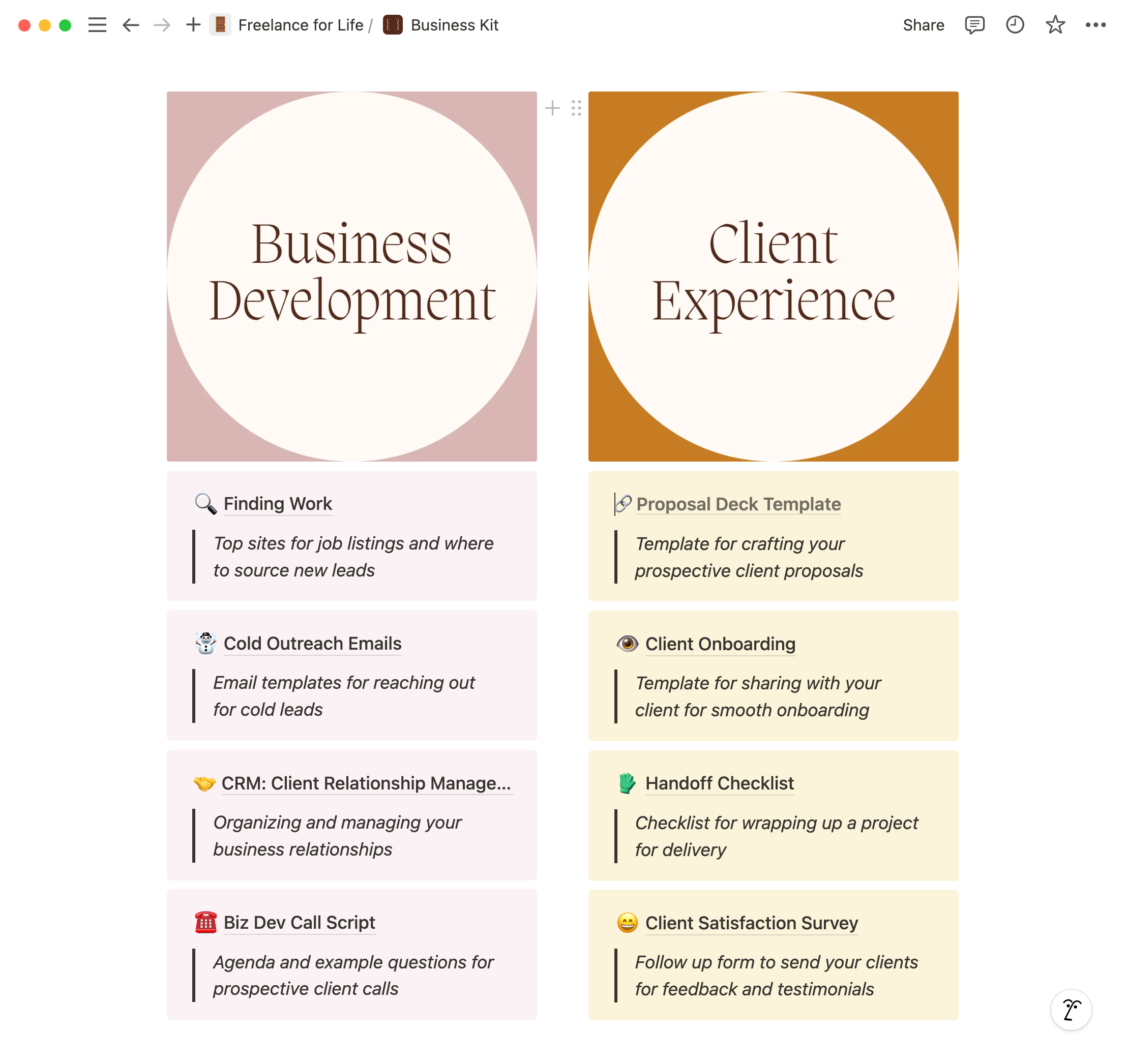Go to the Freelance for Life breadcrumb
This screenshot has height=1064, width=1126.
(x=300, y=25)
